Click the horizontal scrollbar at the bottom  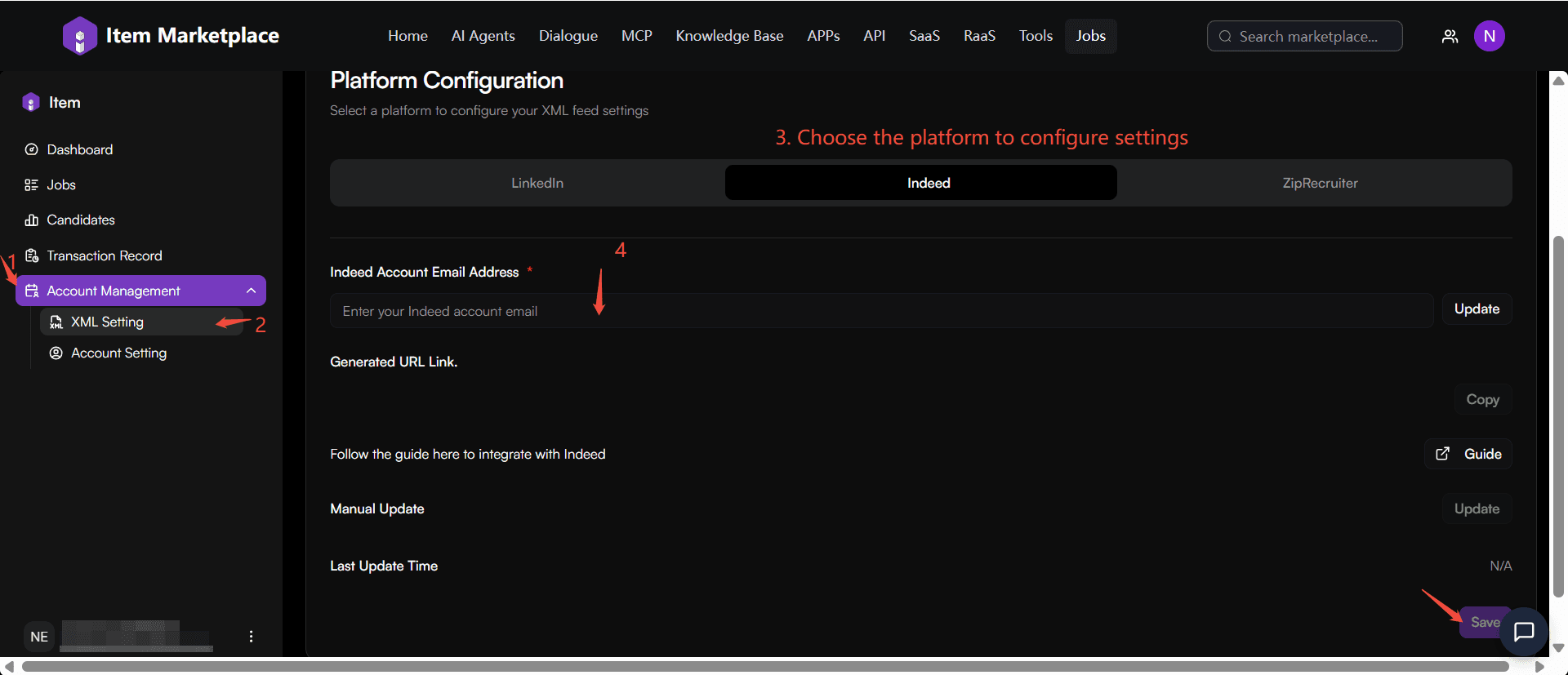pos(764,667)
